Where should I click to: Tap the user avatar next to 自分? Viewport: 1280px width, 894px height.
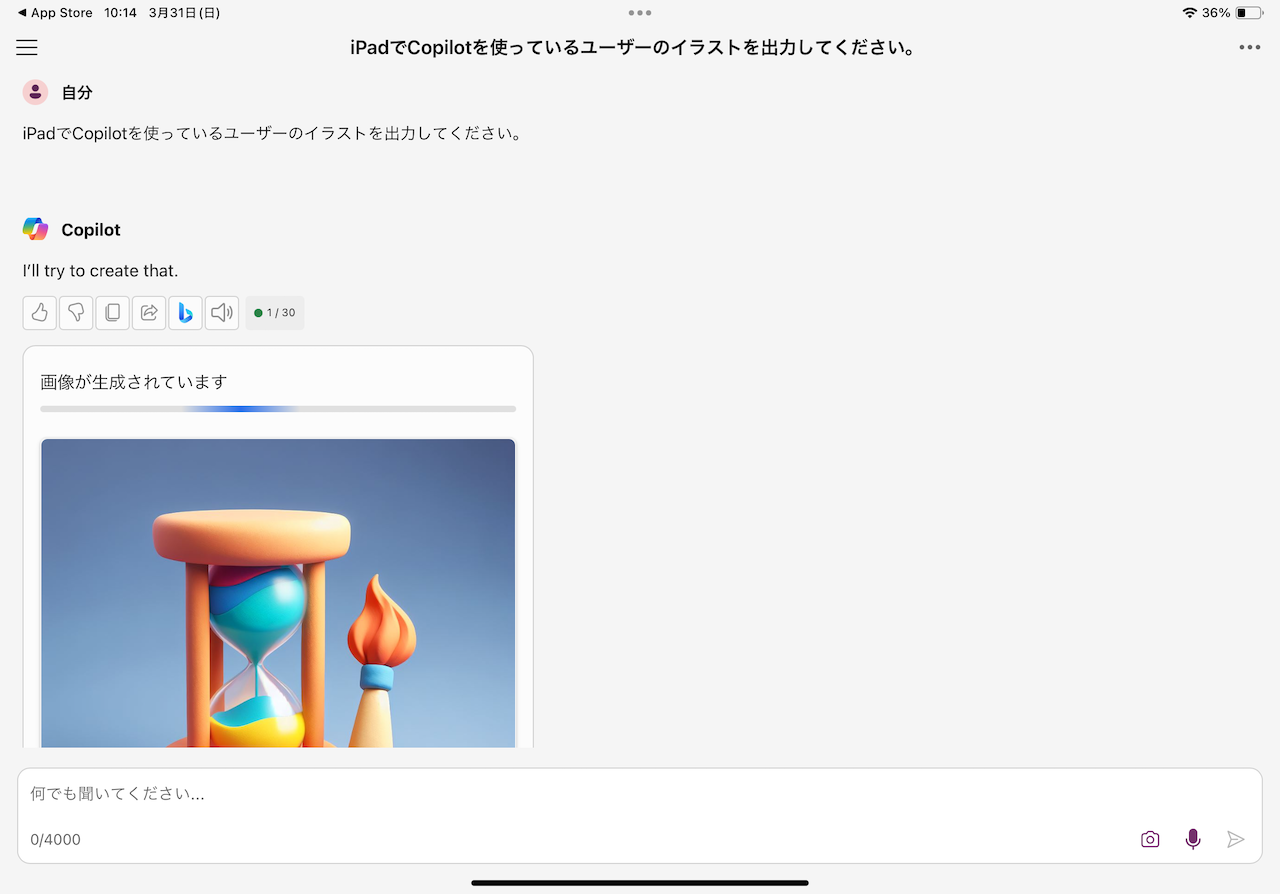[x=35, y=92]
